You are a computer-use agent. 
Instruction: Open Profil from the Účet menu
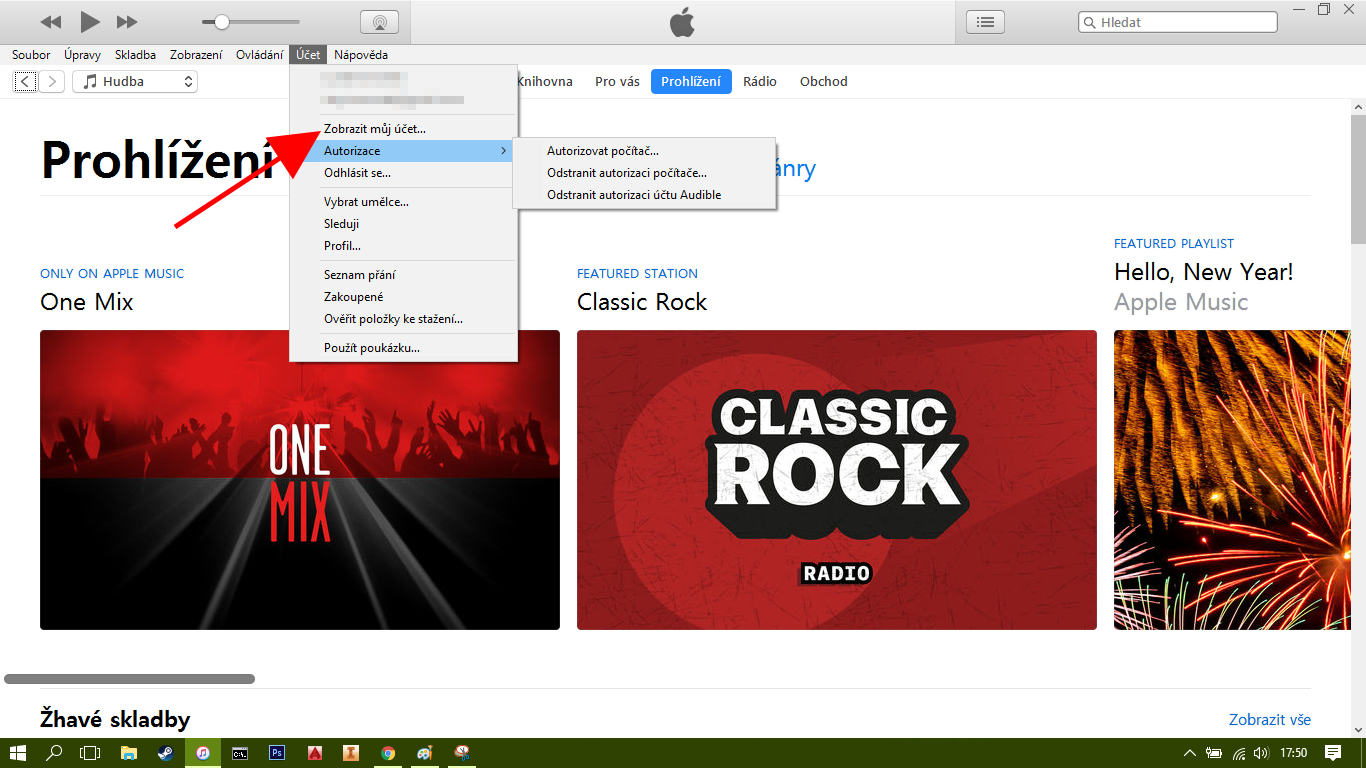tap(403, 246)
